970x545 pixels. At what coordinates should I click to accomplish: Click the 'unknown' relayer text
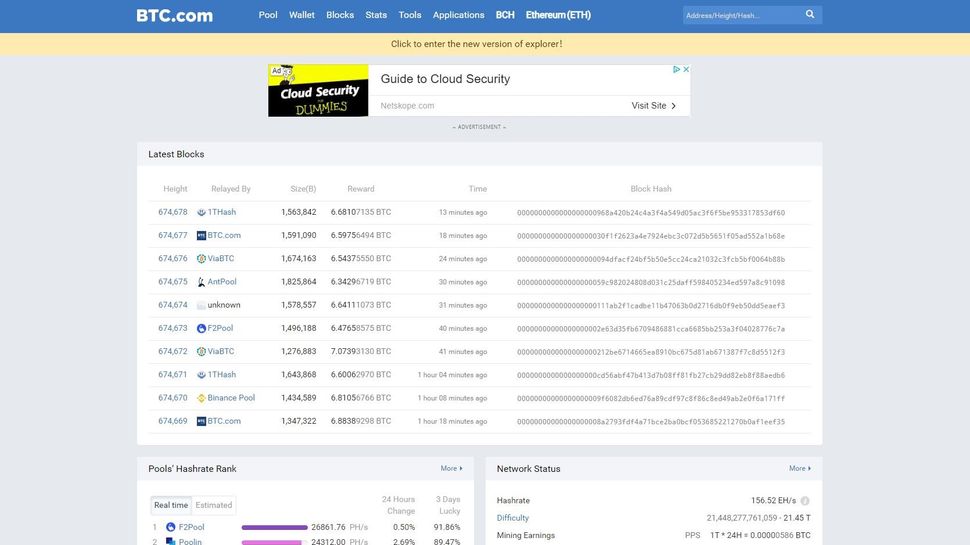click(224, 305)
